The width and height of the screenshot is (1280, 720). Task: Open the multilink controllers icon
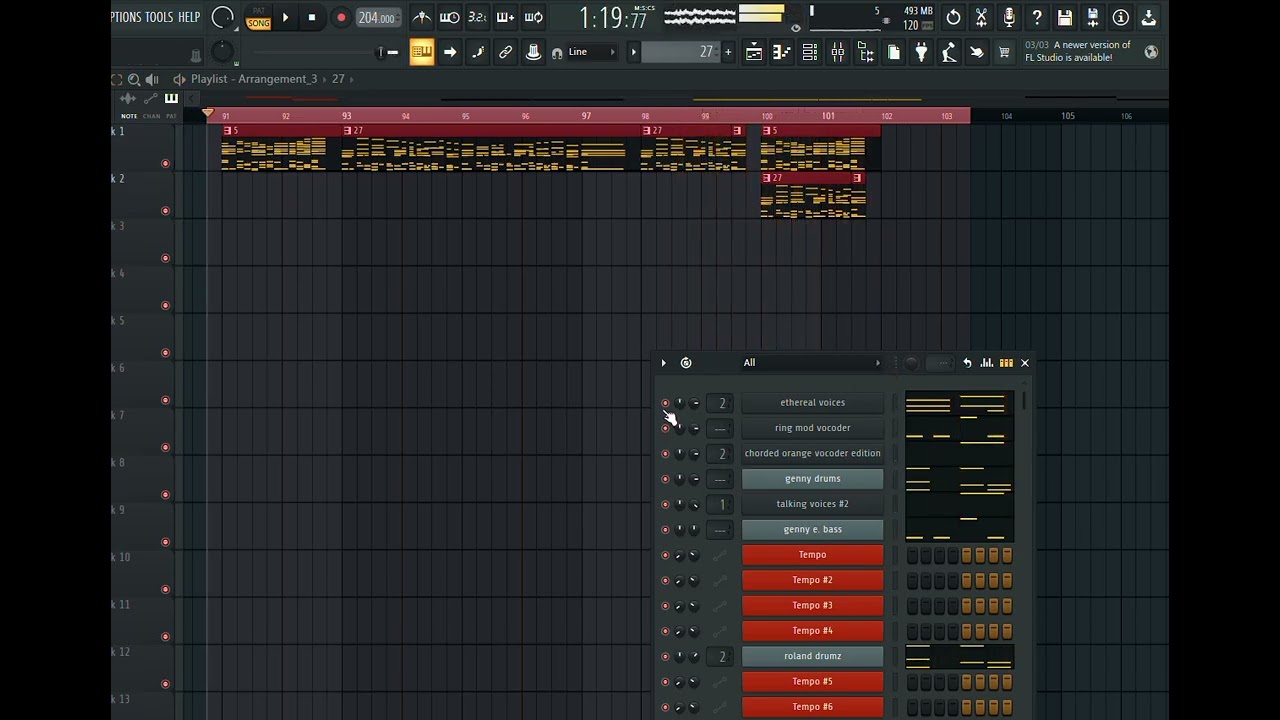tap(534, 52)
